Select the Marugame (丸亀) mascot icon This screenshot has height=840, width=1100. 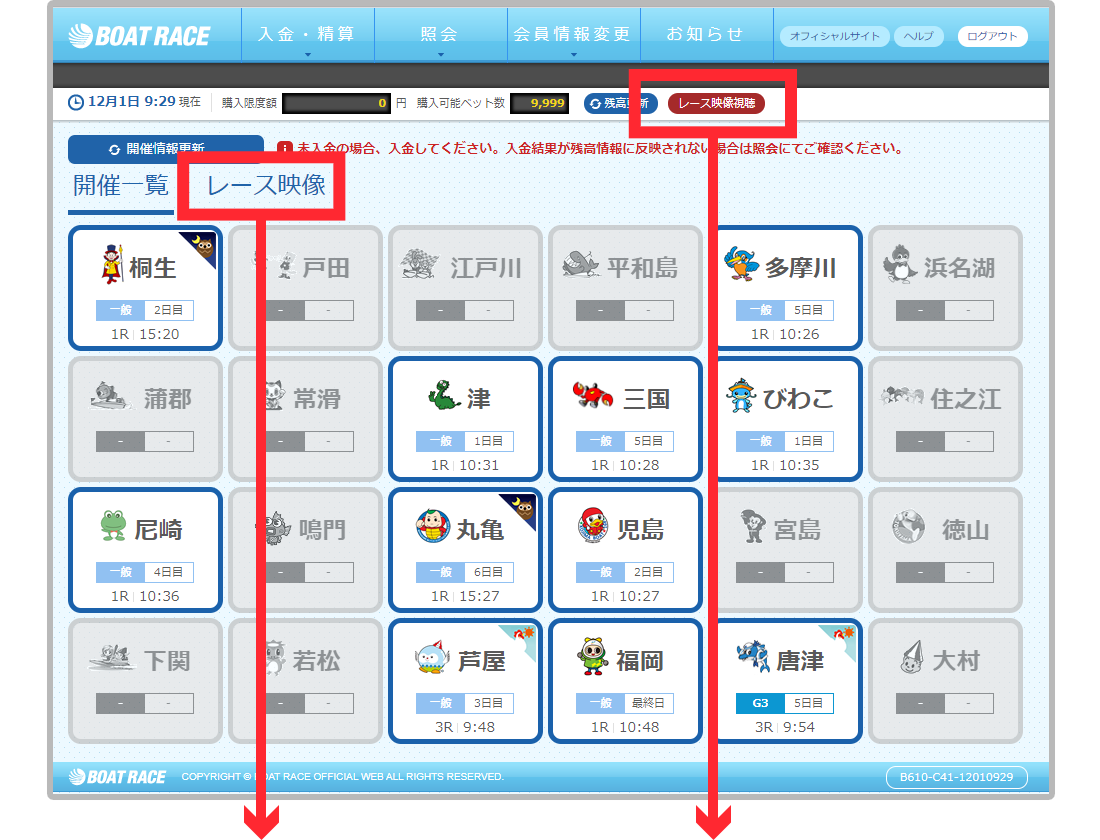tap(433, 527)
